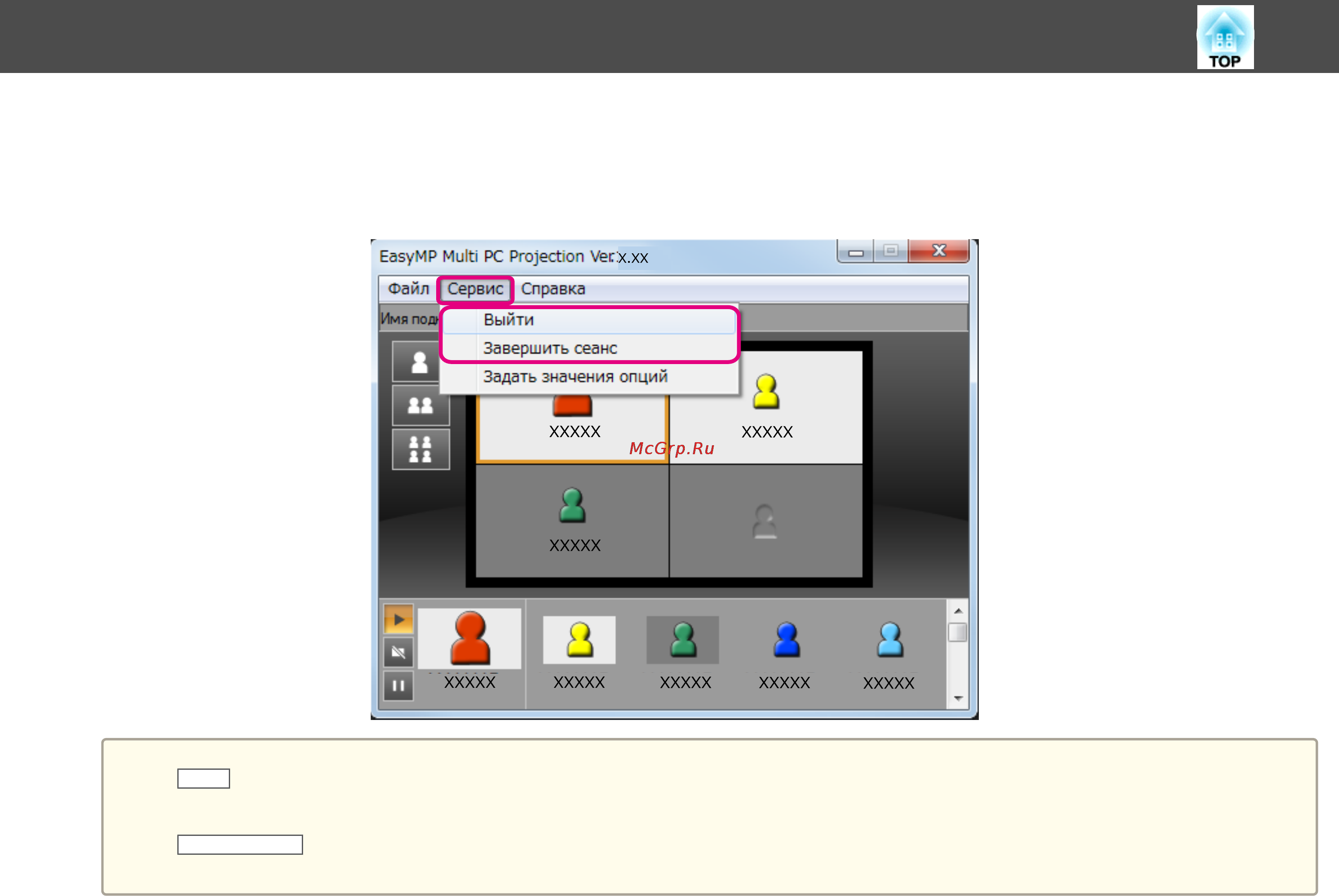Select single-screen projection layout icon
The height and width of the screenshot is (896, 1339).
pos(420,362)
